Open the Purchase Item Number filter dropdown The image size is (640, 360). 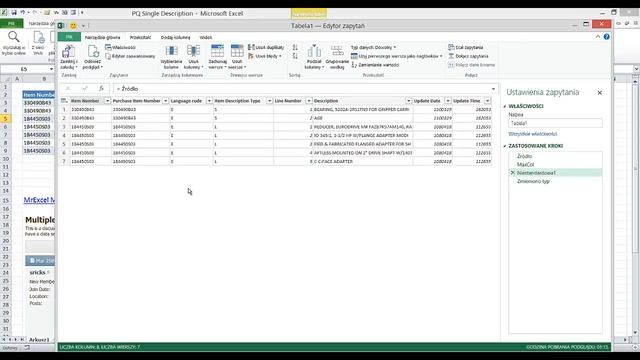[165, 100]
